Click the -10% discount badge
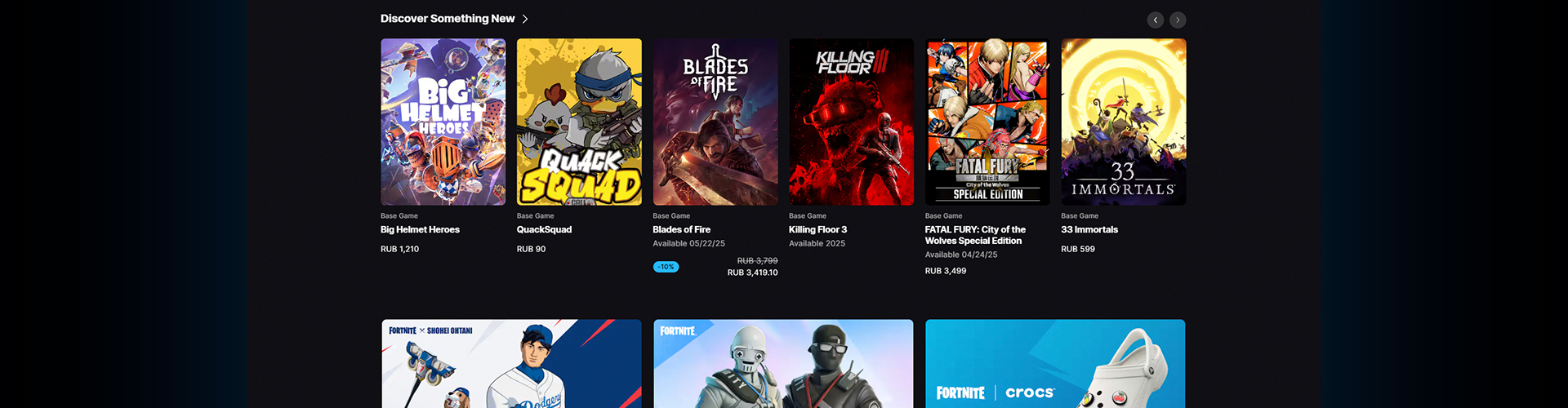The height and width of the screenshot is (408, 1568). 666,267
